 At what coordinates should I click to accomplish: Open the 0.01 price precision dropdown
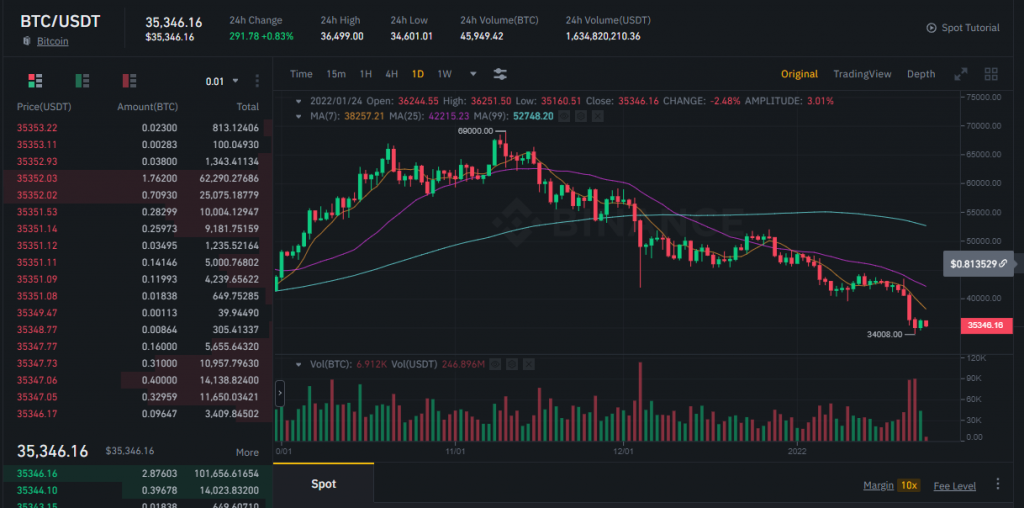click(x=222, y=82)
